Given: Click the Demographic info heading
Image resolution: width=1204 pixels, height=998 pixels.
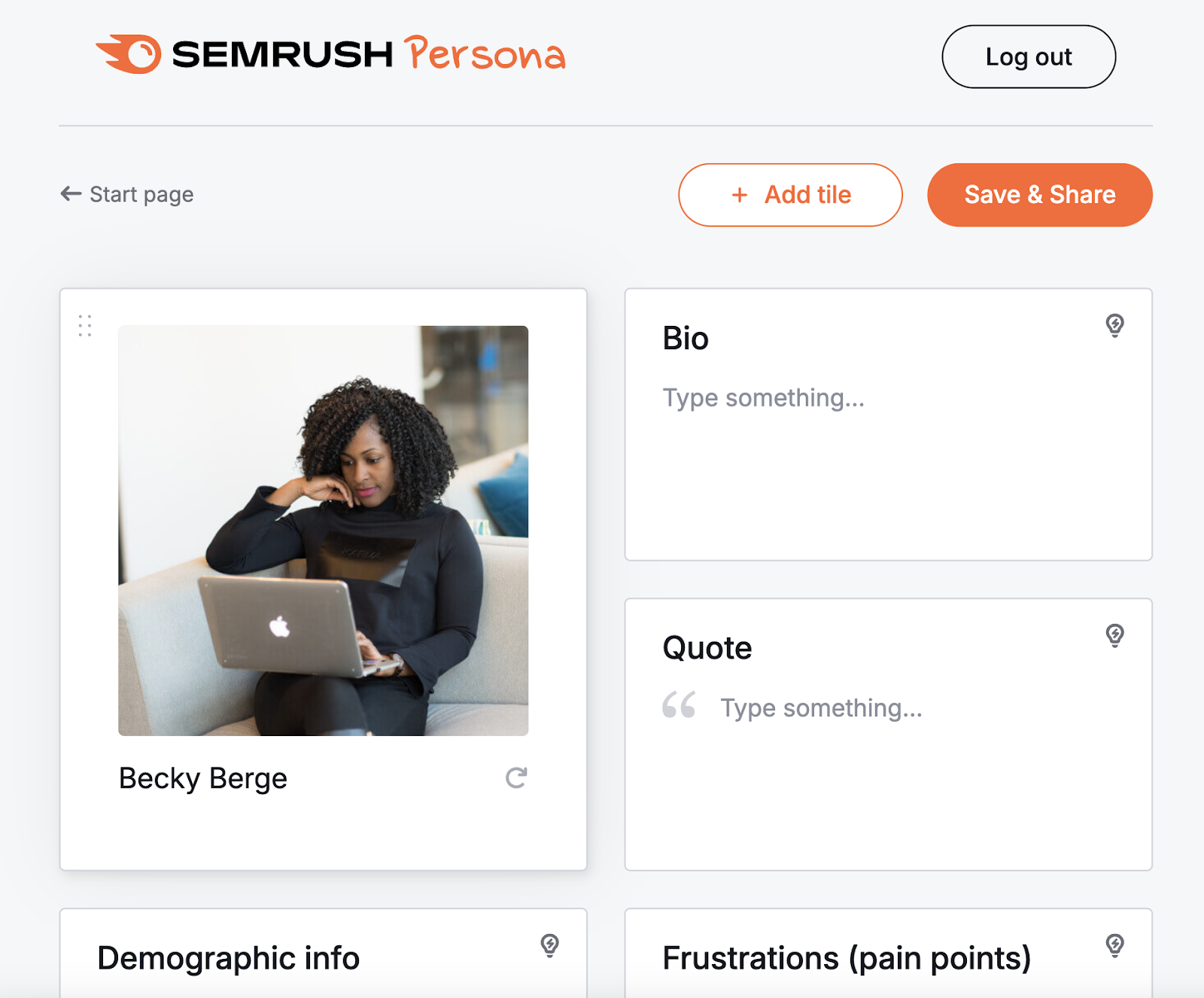Looking at the screenshot, I should (228, 958).
